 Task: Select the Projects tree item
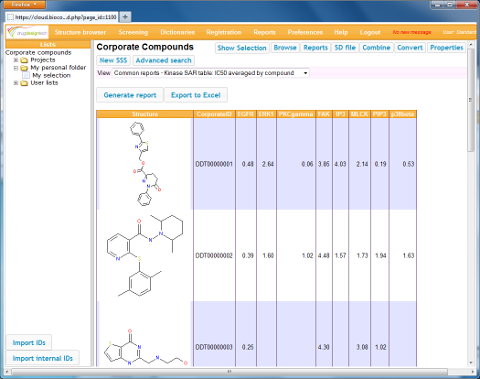coord(43,60)
